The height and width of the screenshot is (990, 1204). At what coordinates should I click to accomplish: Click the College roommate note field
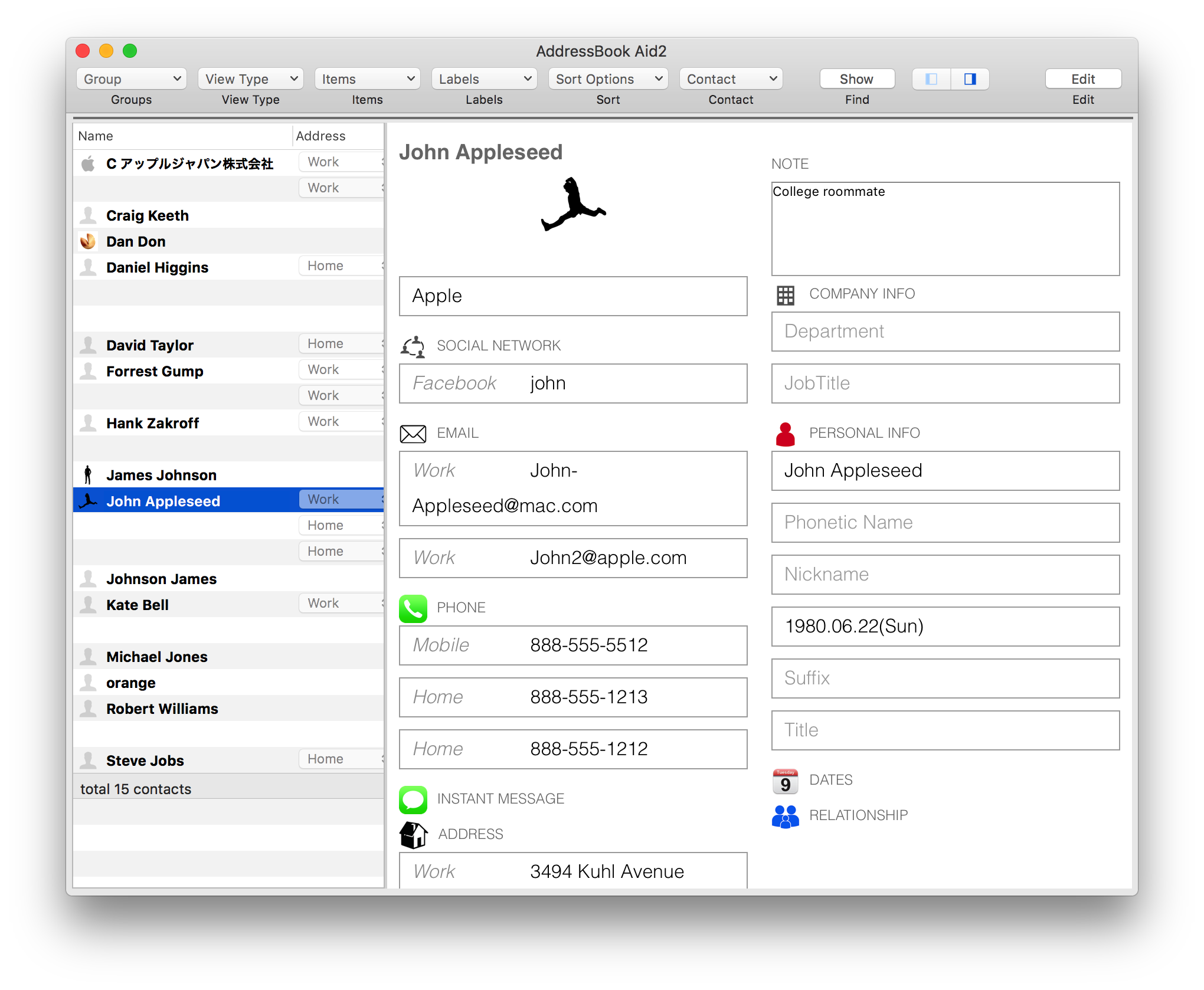point(945,229)
